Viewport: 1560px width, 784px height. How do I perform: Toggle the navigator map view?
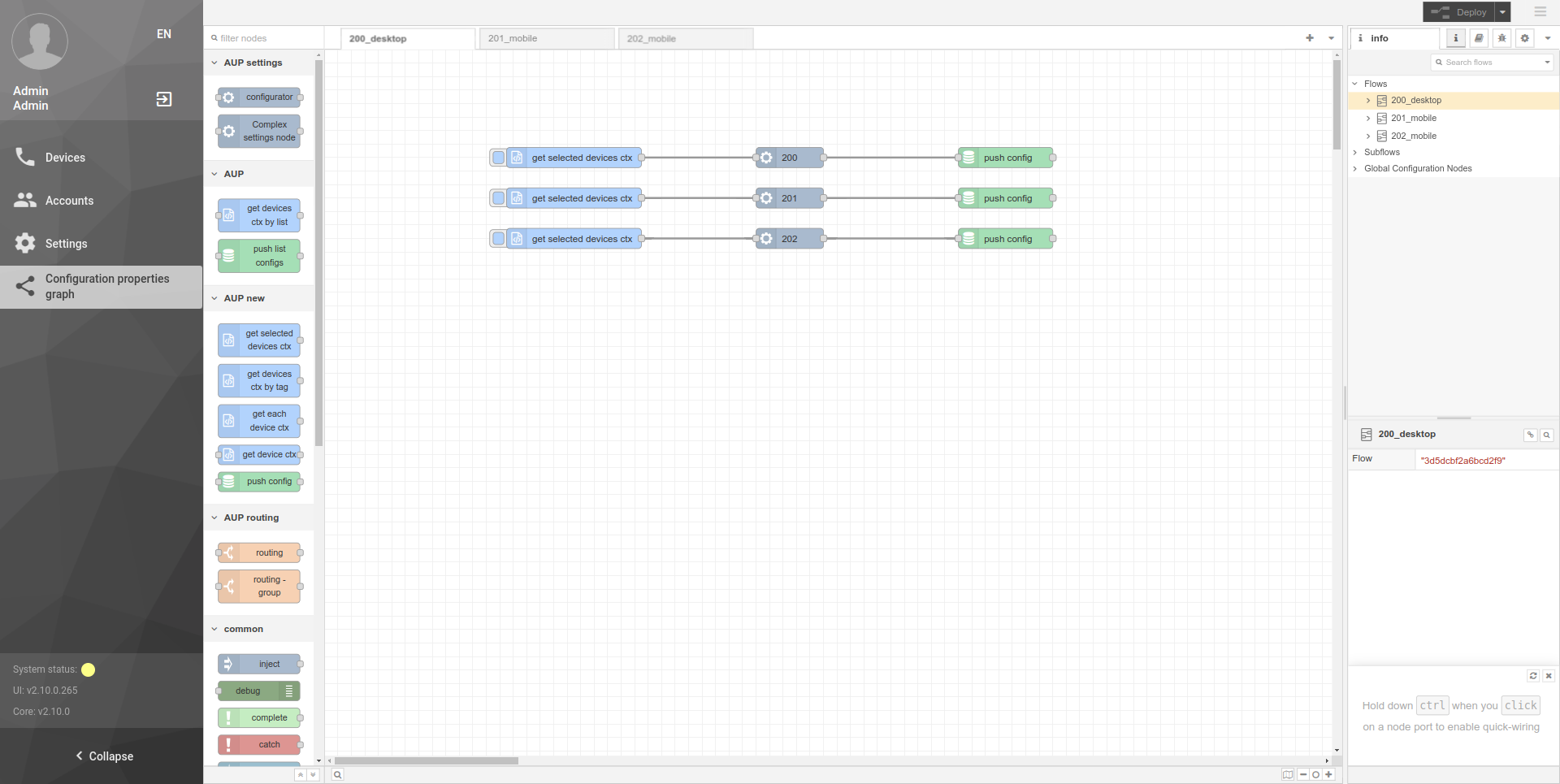pyautogui.click(x=1288, y=774)
